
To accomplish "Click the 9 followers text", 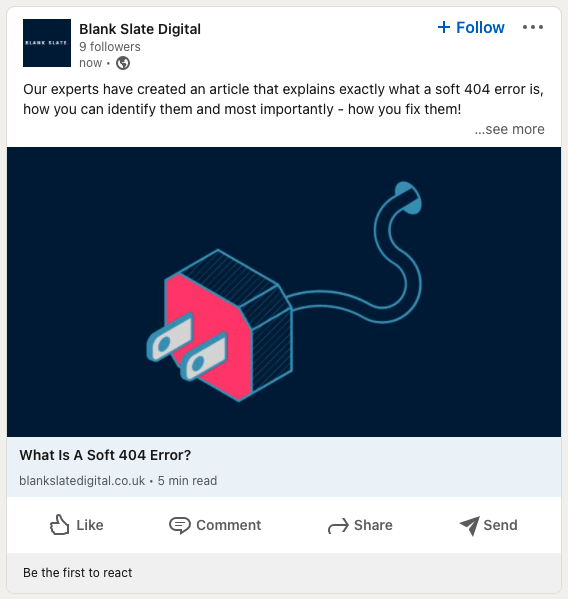I will coord(110,47).
